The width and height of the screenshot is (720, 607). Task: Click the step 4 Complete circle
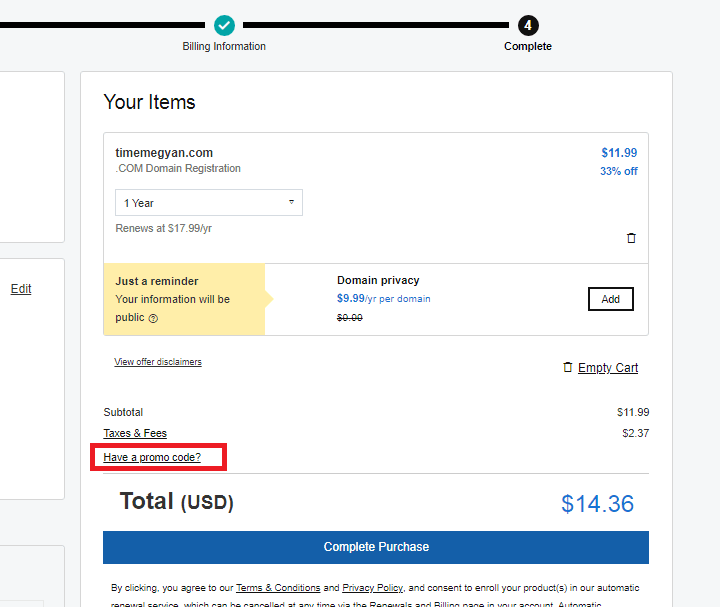528,25
